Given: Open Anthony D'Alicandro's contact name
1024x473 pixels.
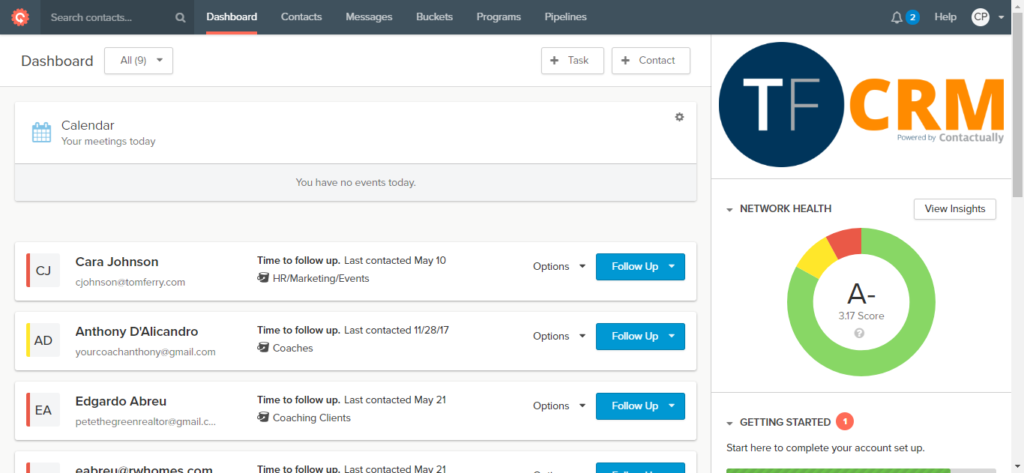Looking at the screenshot, I should [136, 331].
